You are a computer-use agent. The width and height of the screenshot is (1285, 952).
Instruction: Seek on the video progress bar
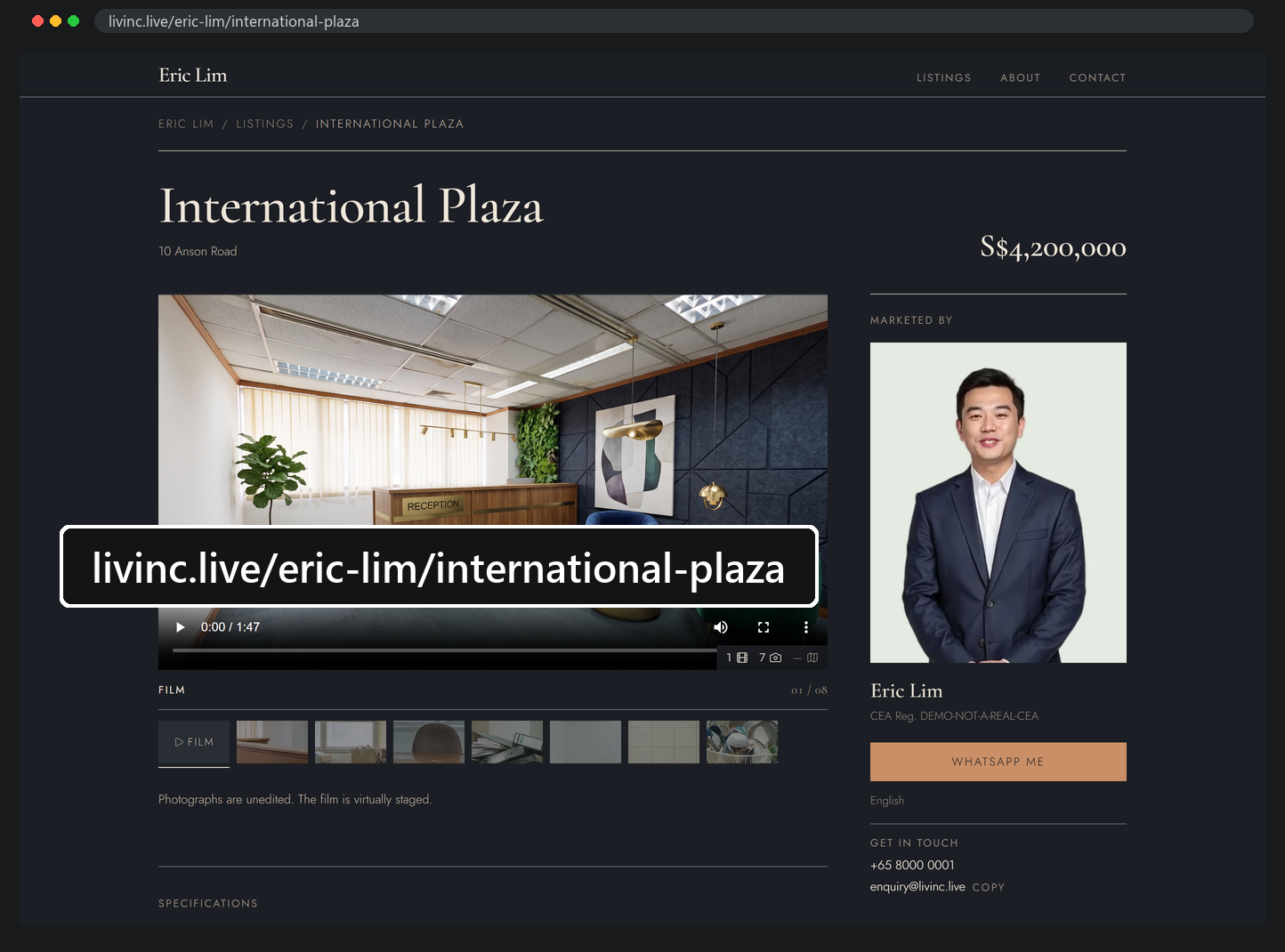(444, 650)
